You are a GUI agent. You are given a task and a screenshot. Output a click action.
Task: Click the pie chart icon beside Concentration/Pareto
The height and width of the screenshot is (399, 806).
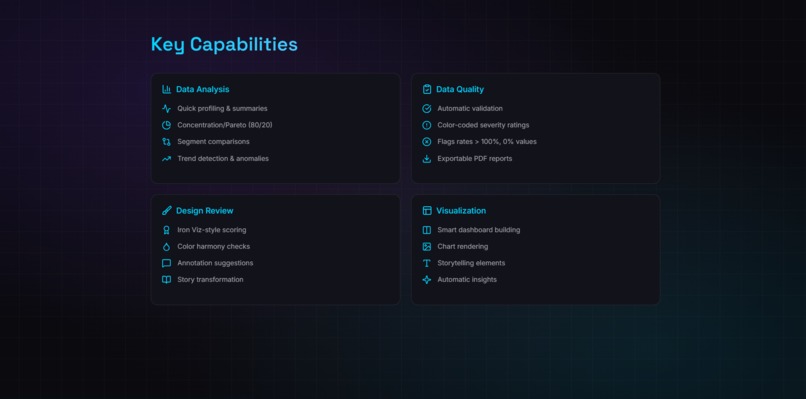click(167, 125)
